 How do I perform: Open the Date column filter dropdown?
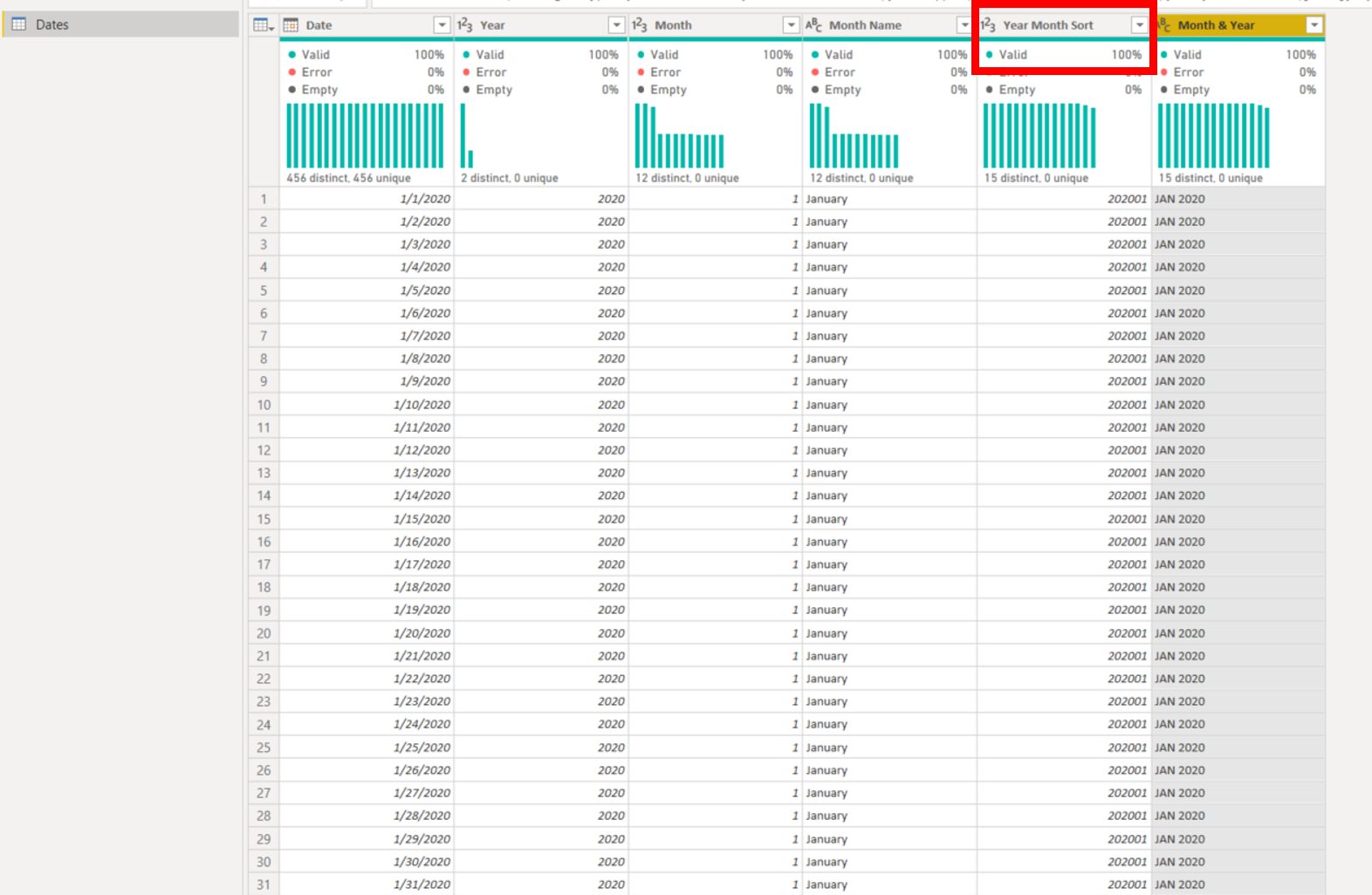(442, 25)
